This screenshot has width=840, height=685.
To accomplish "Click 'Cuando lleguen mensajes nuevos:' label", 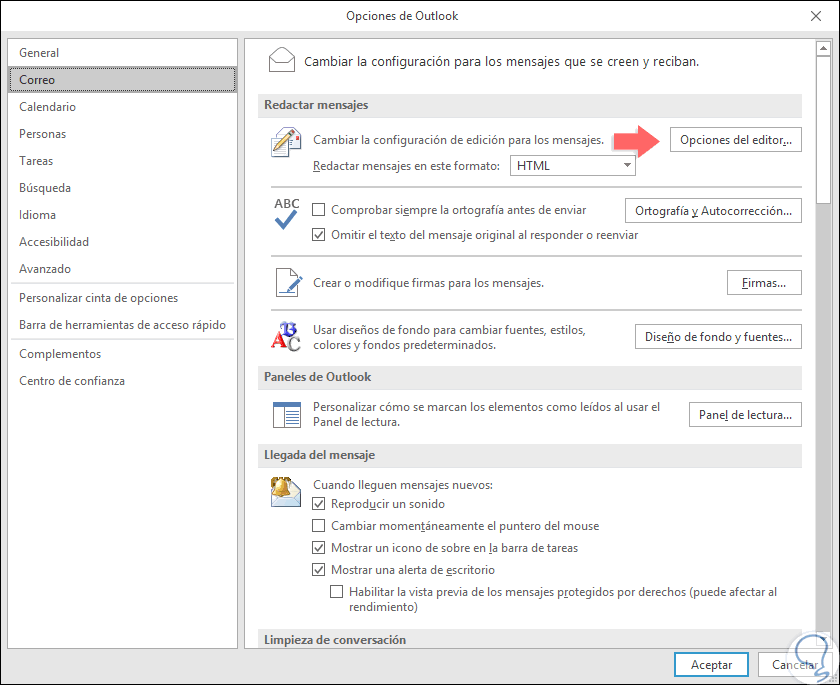I will click(403, 485).
